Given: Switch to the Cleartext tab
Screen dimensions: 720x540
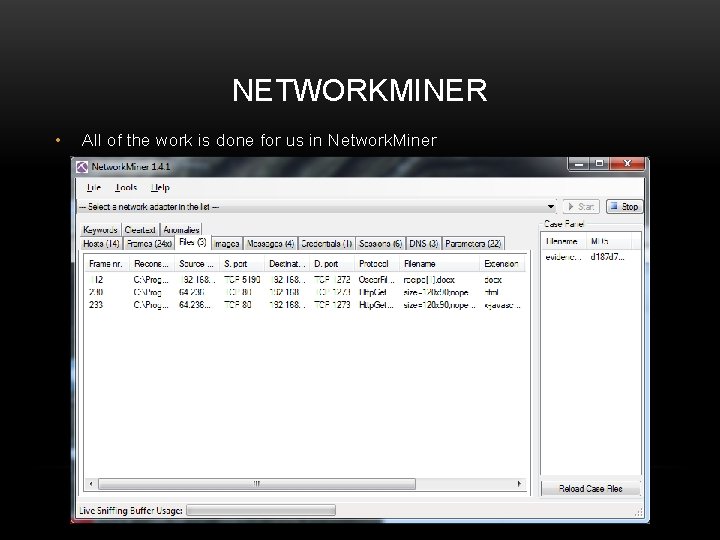Looking at the screenshot, I should [140, 230].
